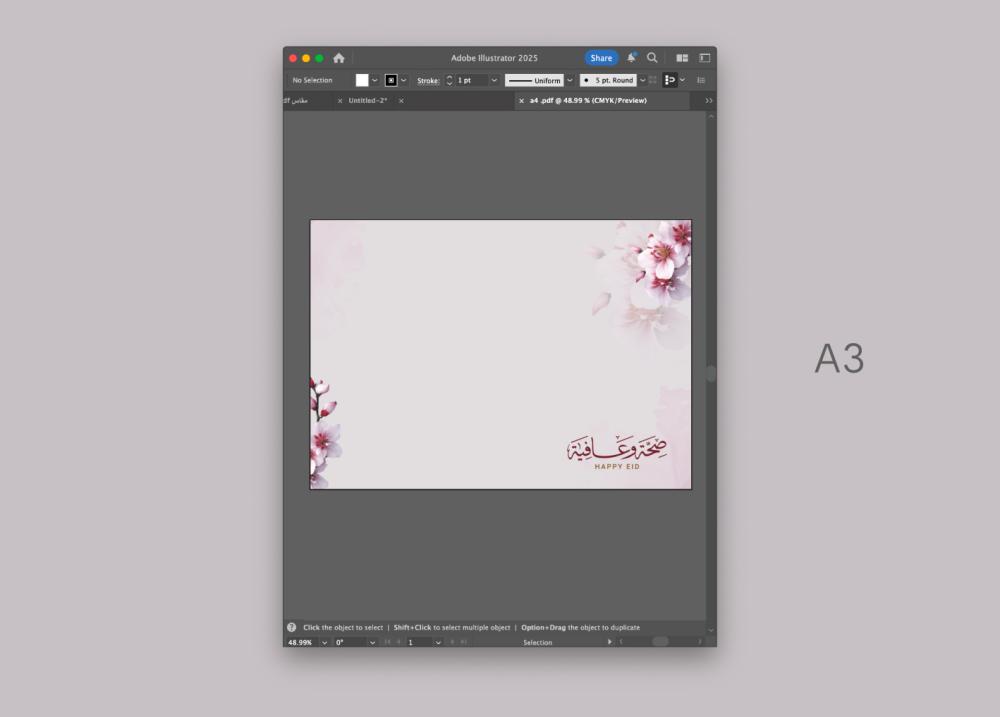
Task: Click the Share button
Action: [601, 58]
